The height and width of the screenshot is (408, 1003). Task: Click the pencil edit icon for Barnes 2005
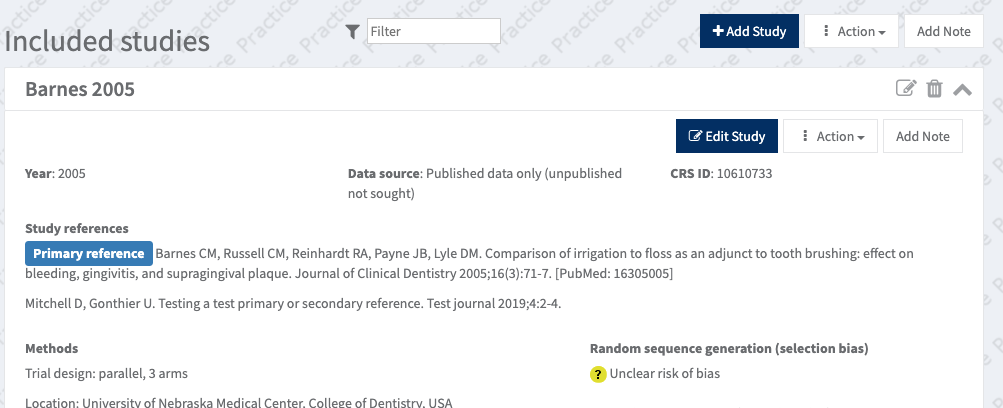click(905, 89)
